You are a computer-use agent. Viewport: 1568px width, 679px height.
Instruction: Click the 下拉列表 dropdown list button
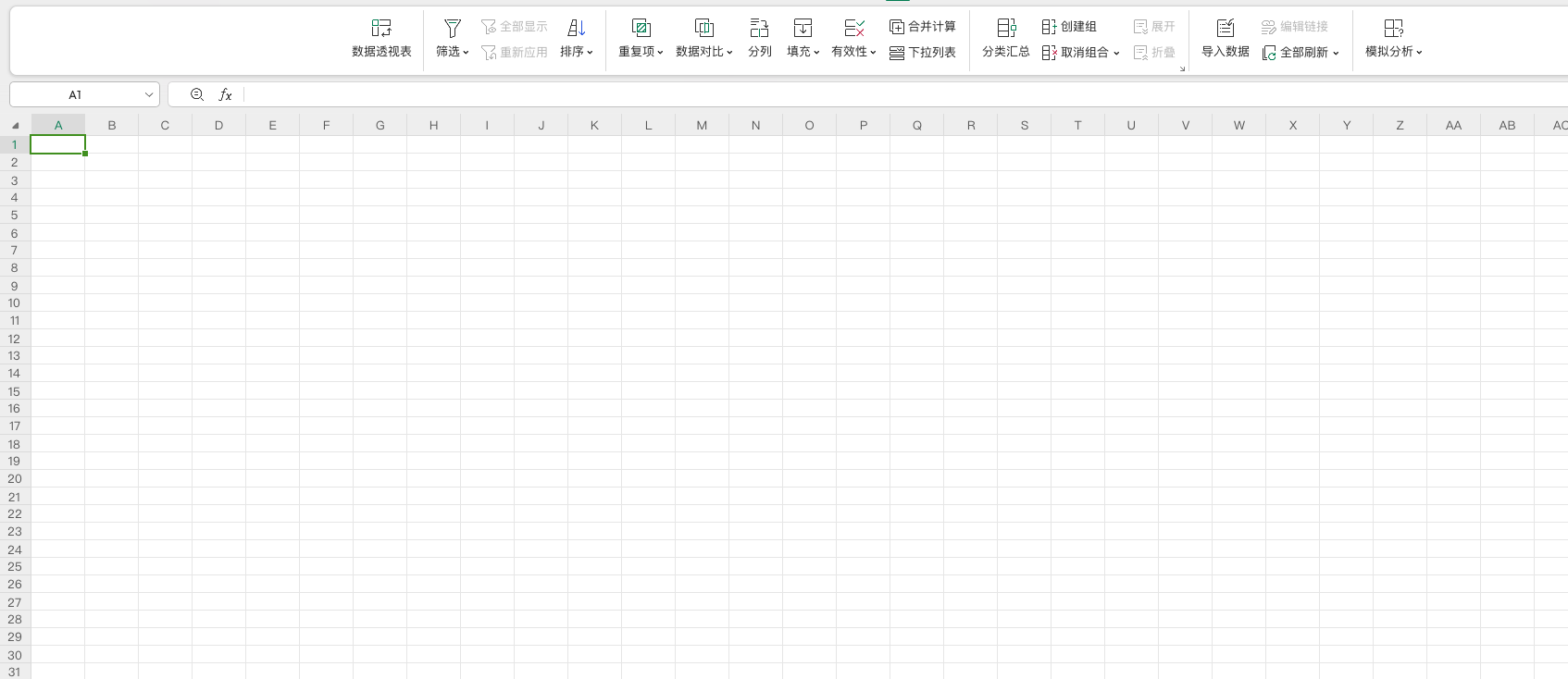coord(923,53)
